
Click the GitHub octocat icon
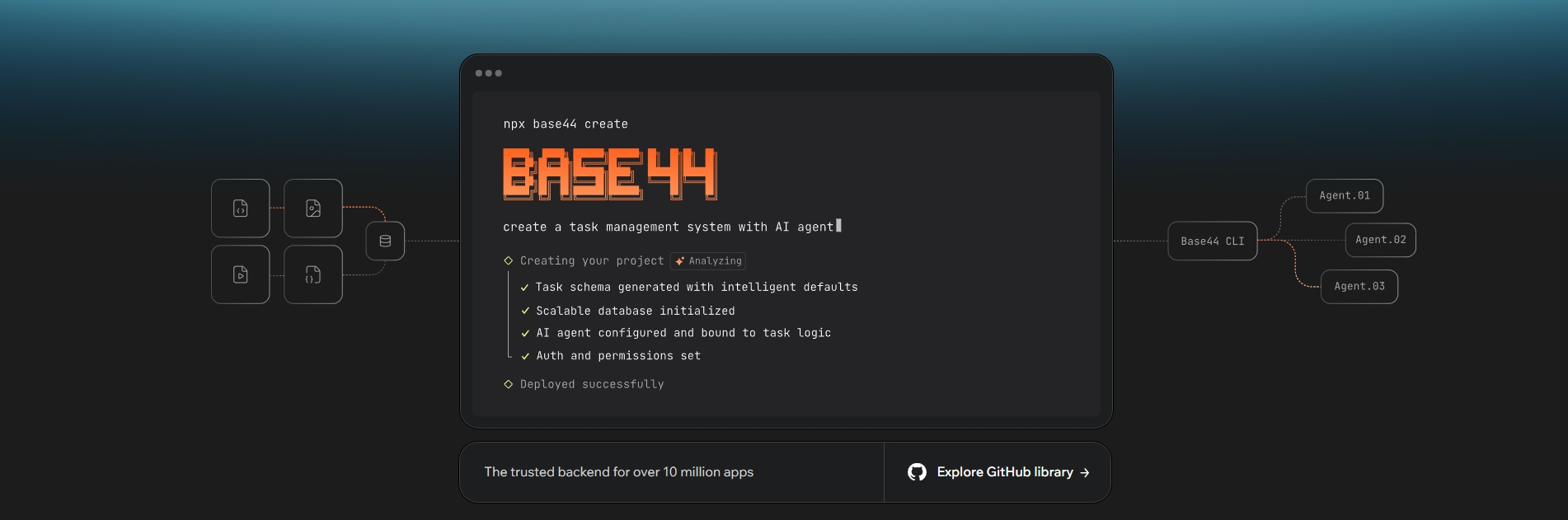(x=917, y=472)
